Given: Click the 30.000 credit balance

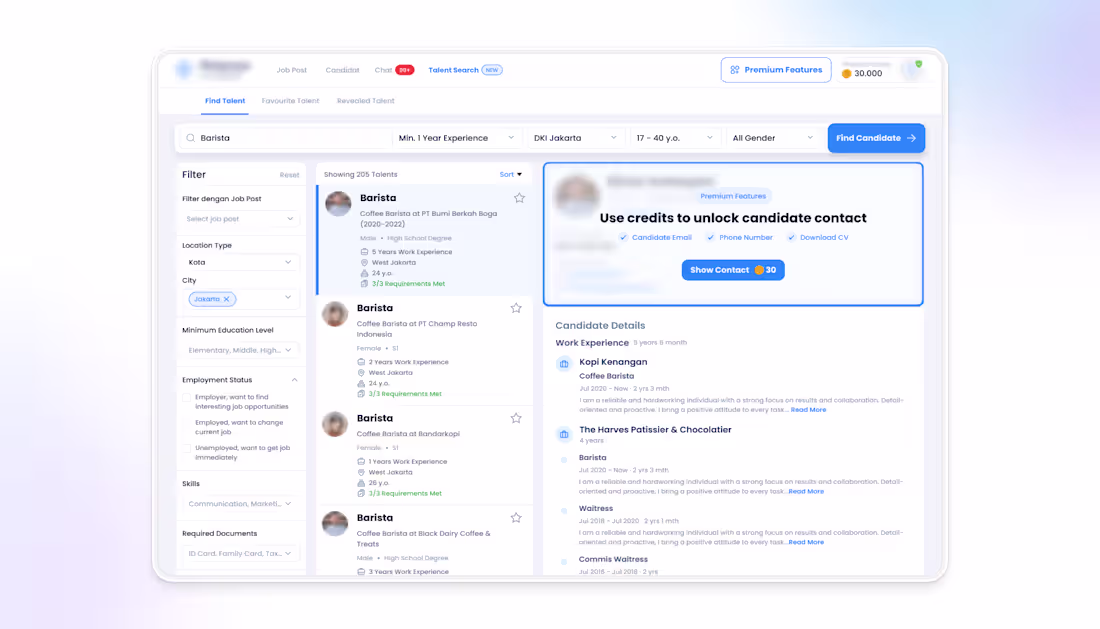Looking at the screenshot, I should 868,74.
